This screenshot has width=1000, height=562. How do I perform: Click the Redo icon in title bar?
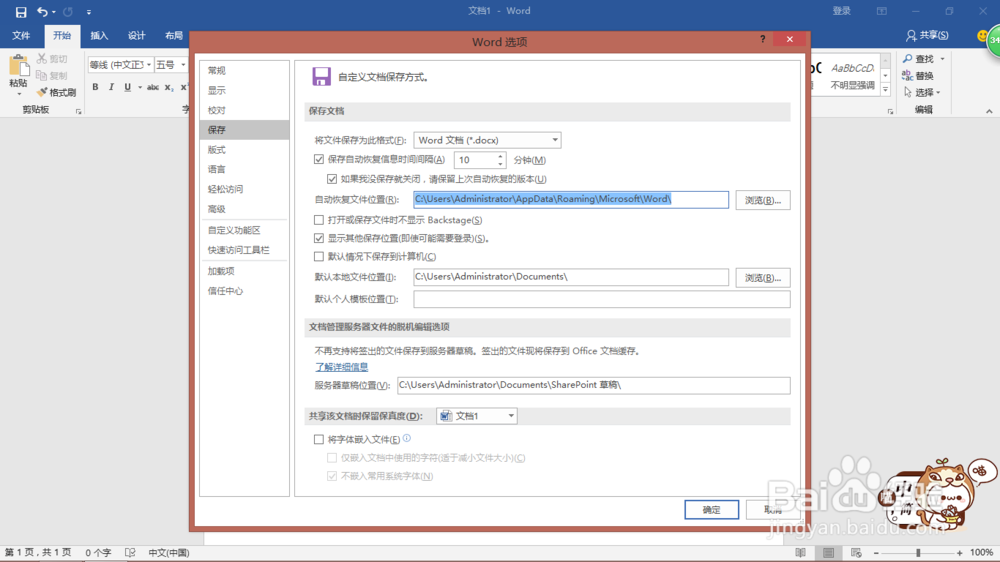coord(68,11)
